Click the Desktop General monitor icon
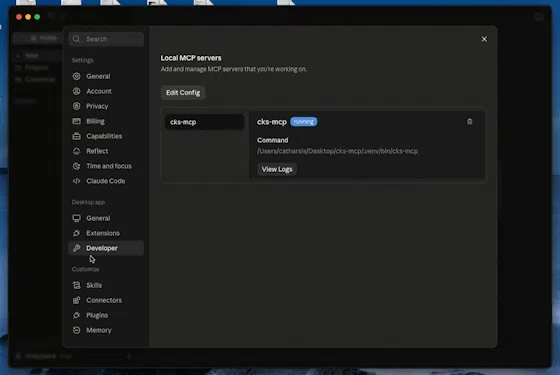The height and width of the screenshot is (375, 560). click(x=76, y=218)
